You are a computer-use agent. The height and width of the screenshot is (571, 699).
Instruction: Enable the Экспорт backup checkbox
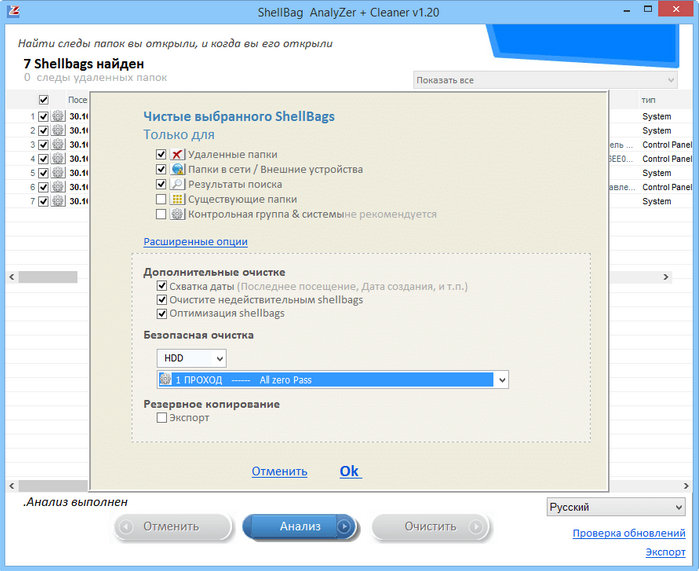pos(162,418)
